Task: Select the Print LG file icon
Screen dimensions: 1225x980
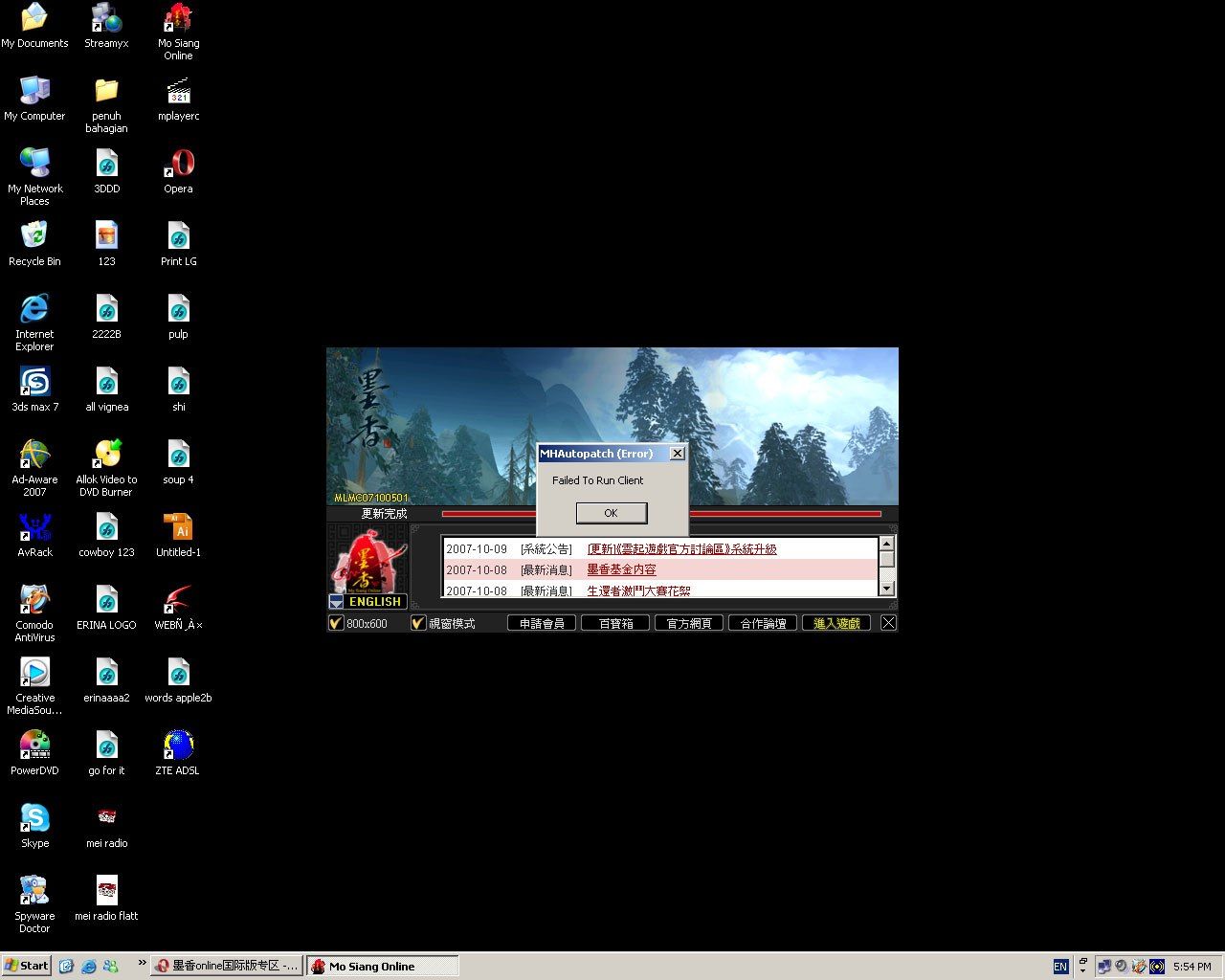Action: [x=178, y=245]
